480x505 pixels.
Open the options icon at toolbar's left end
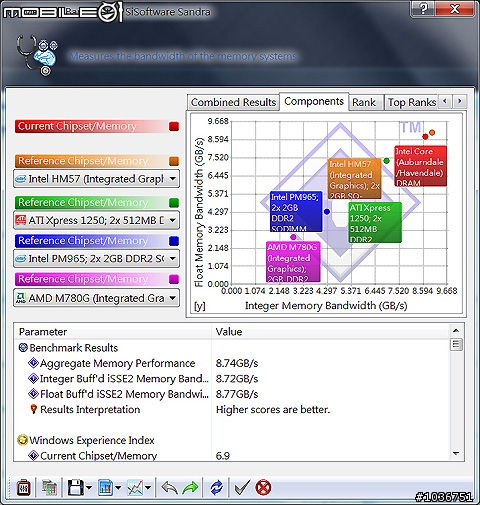click(23, 488)
